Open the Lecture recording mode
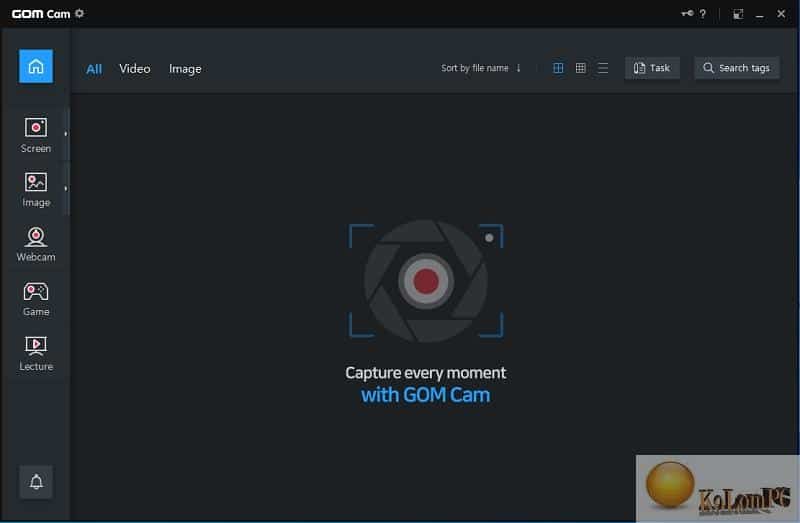The width and height of the screenshot is (800, 523). tap(36, 353)
